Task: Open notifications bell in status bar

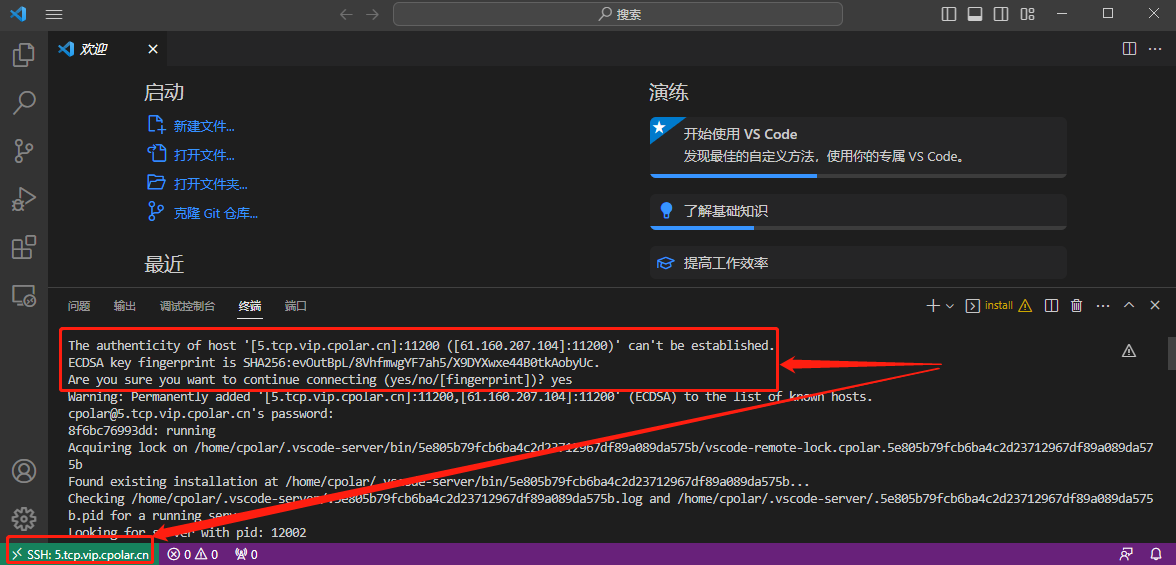Action: (1156, 554)
